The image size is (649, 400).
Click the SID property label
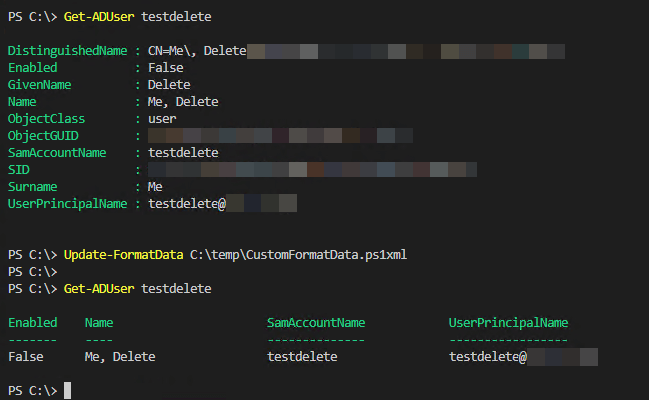click(20, 169)
